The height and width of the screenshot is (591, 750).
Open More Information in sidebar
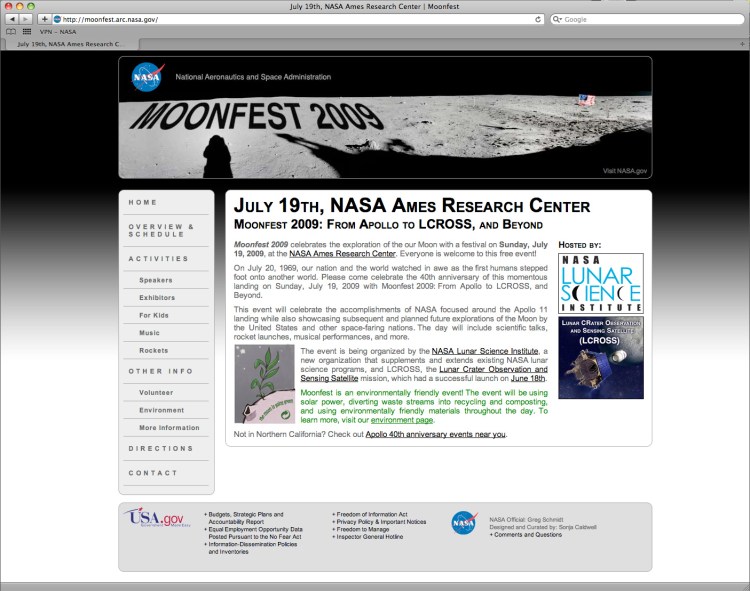coord(169,428)
